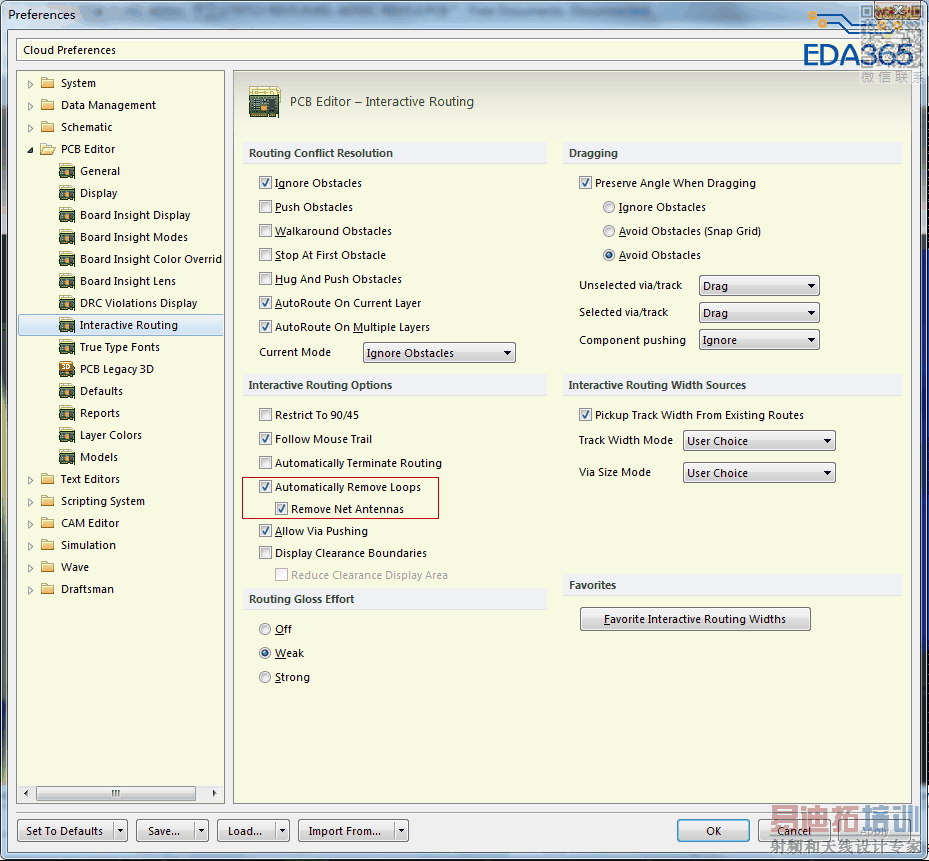
Task: Collapse the PCB Editor tree node
Action: pos(30,151)
